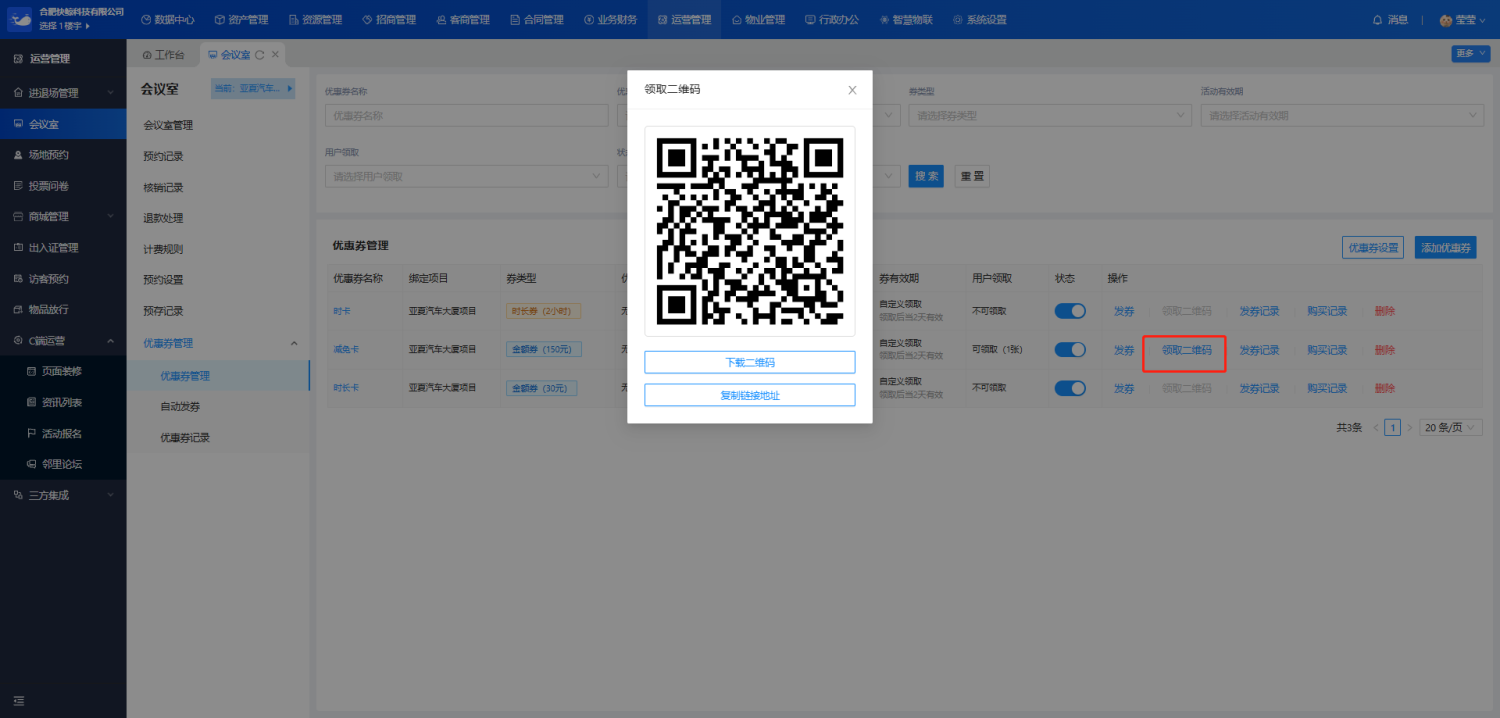This screenshot has height=718, width=1500.
Task: Open 退款处理 in the submenu
Action: point(163,218)
